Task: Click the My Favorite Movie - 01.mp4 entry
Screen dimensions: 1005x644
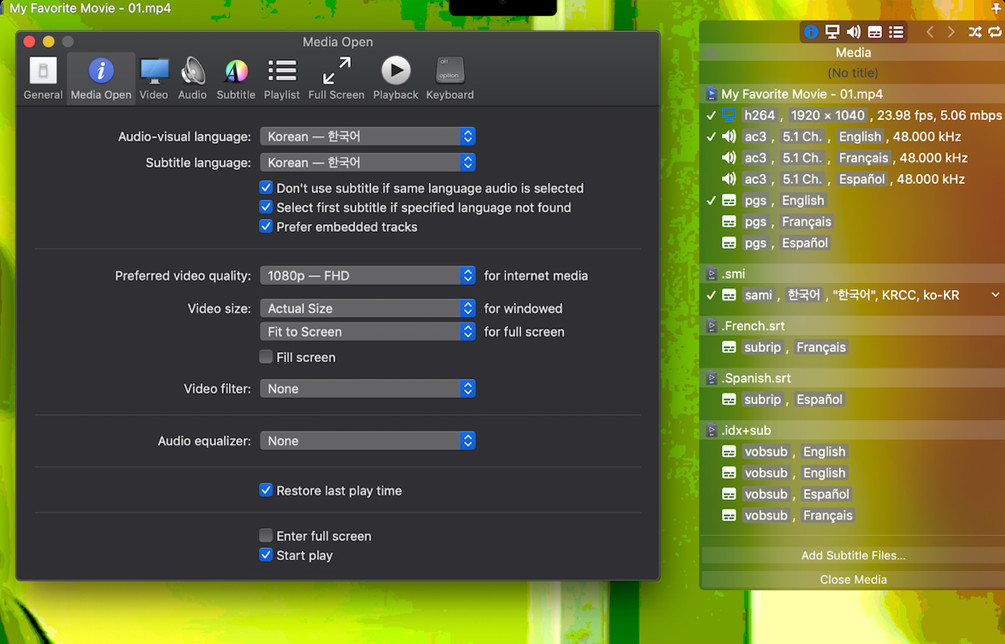Action: (x=852, y=94)
